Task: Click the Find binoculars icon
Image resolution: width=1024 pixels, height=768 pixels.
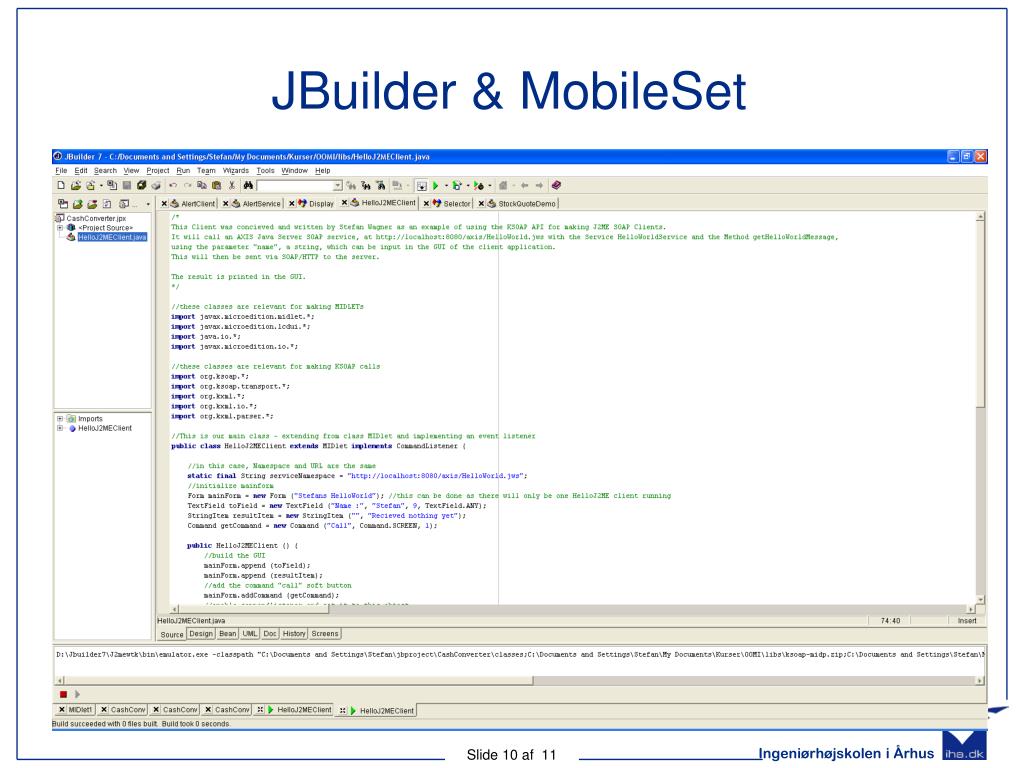Action: (248, 185)
